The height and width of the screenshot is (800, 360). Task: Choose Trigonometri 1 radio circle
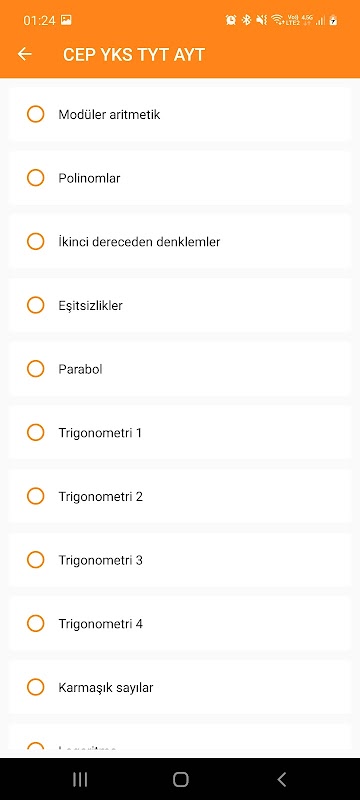pyautogui.click(x=35, y=432)
